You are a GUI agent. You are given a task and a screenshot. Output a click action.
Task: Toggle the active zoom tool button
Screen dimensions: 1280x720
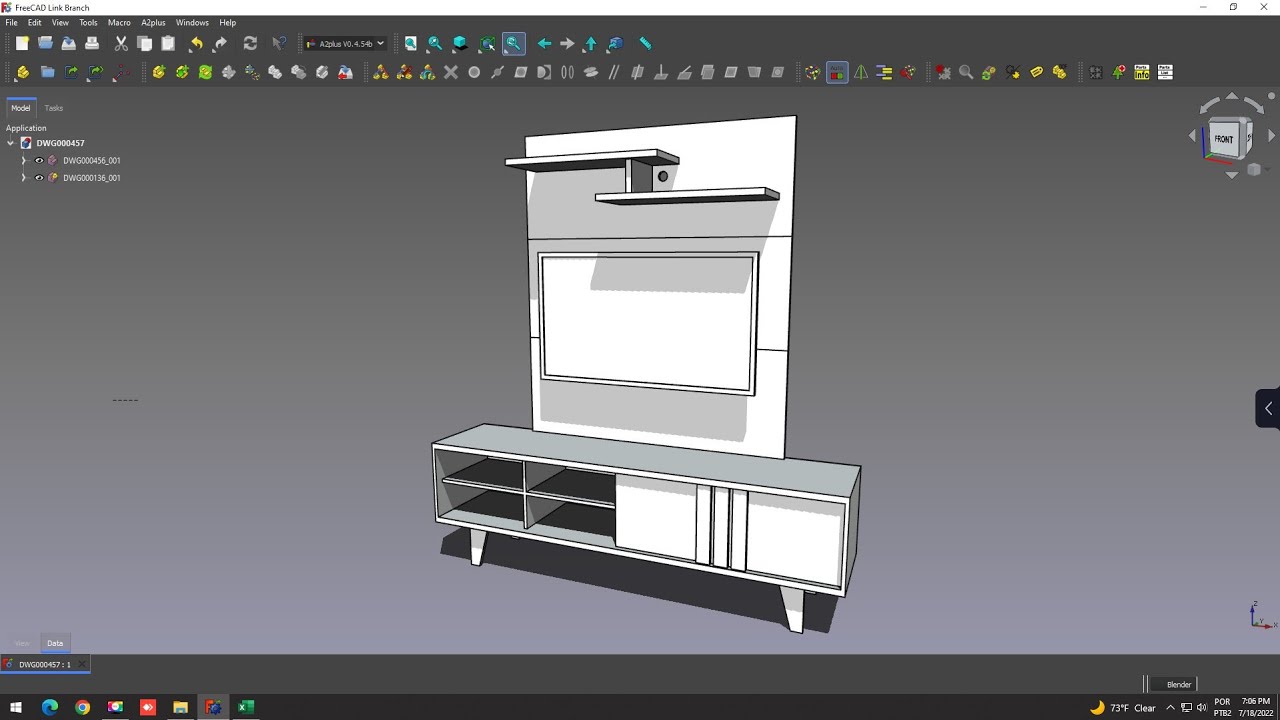[513, 43]
